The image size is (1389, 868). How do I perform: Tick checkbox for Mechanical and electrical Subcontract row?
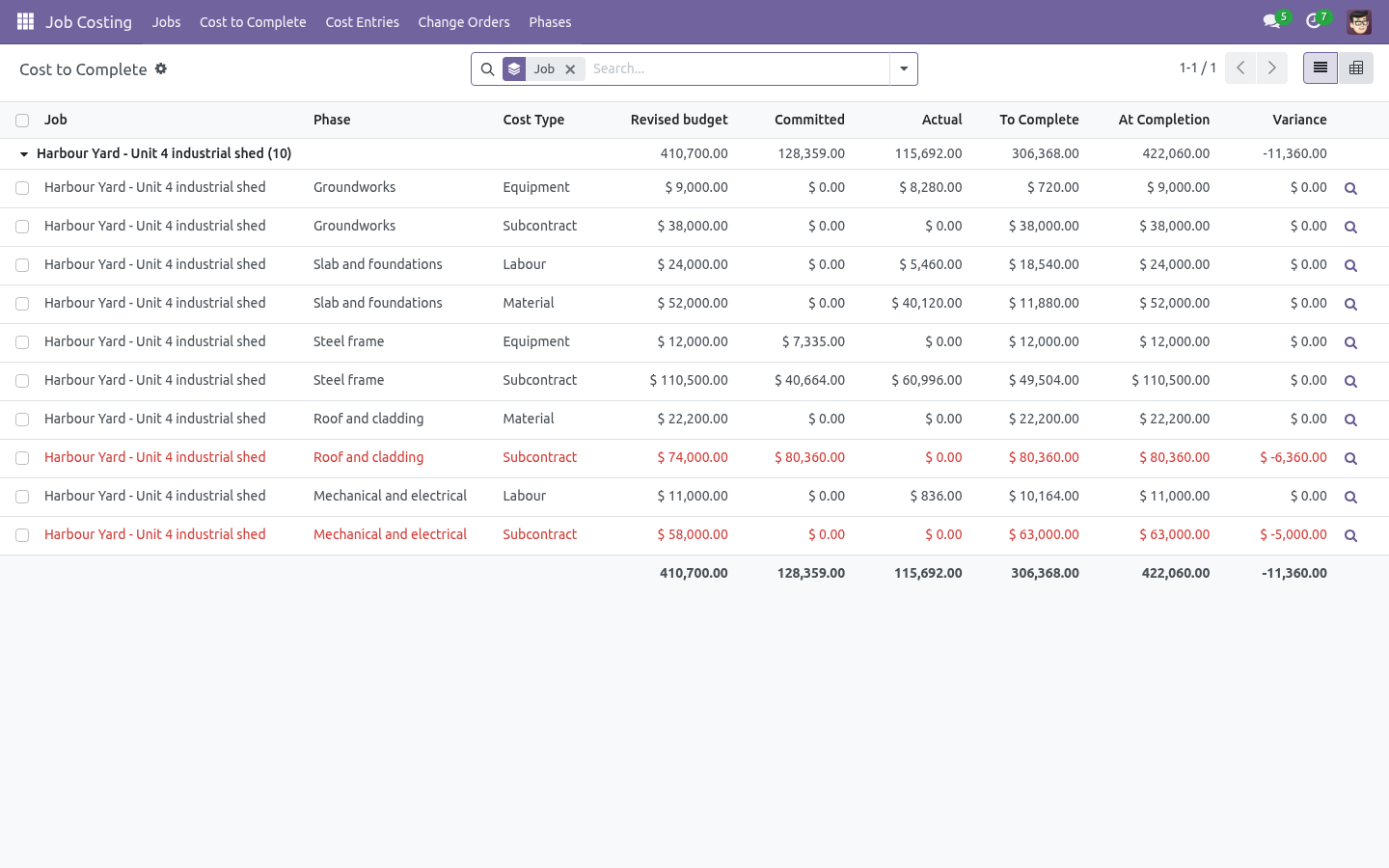coord(22,535)
